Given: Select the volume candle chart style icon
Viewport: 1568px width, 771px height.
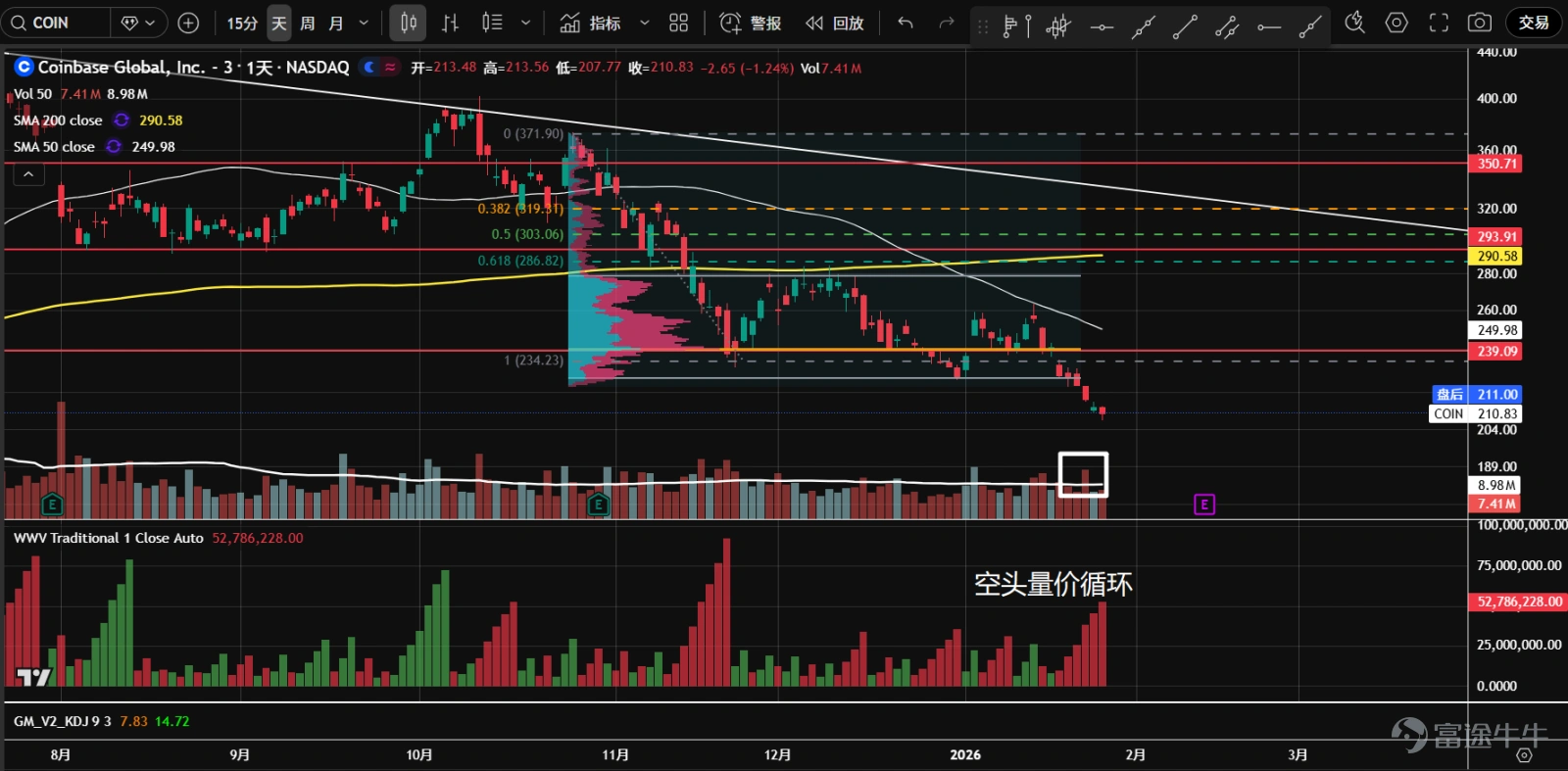Looking at the screenshot, I should (x=493, y=23).
